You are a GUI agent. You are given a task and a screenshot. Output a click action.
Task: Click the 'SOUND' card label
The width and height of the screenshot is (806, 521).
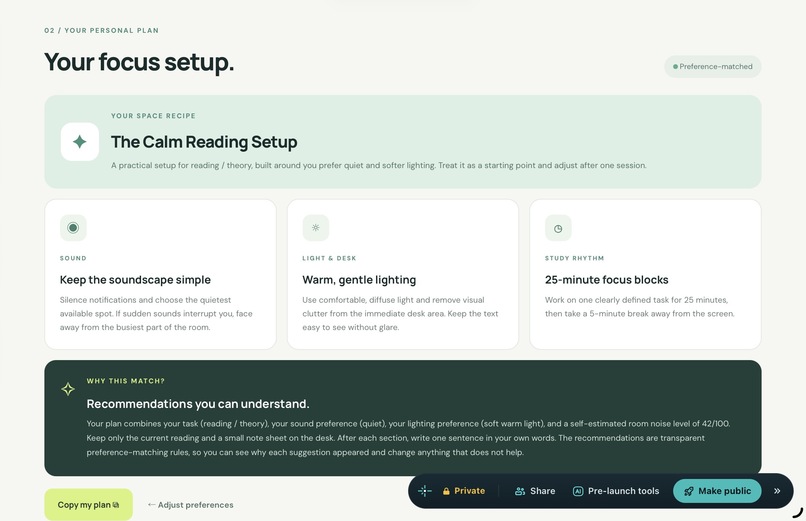click(x=73, y=258)
